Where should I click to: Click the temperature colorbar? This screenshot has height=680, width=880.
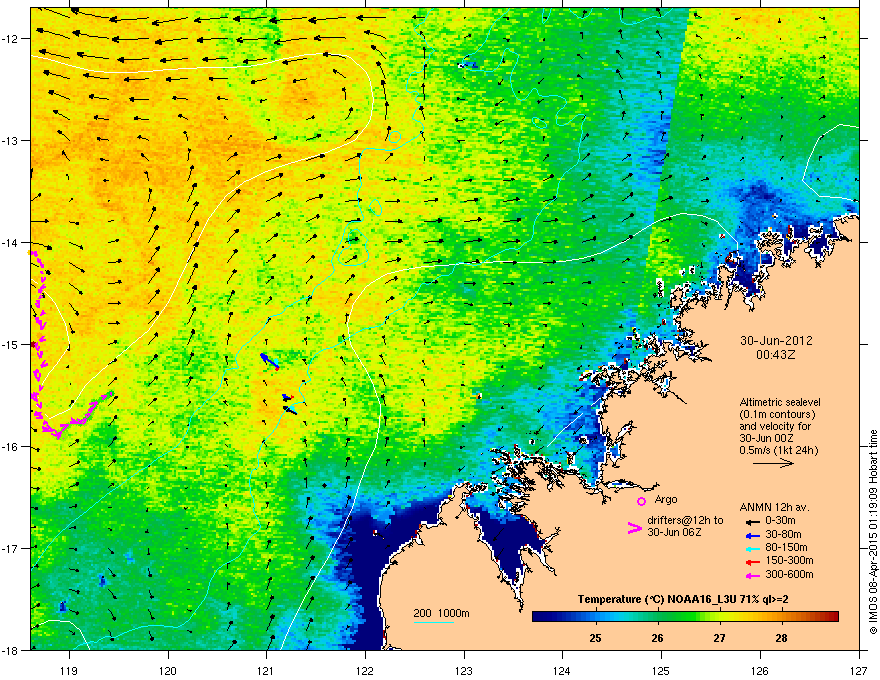point(685,617)
